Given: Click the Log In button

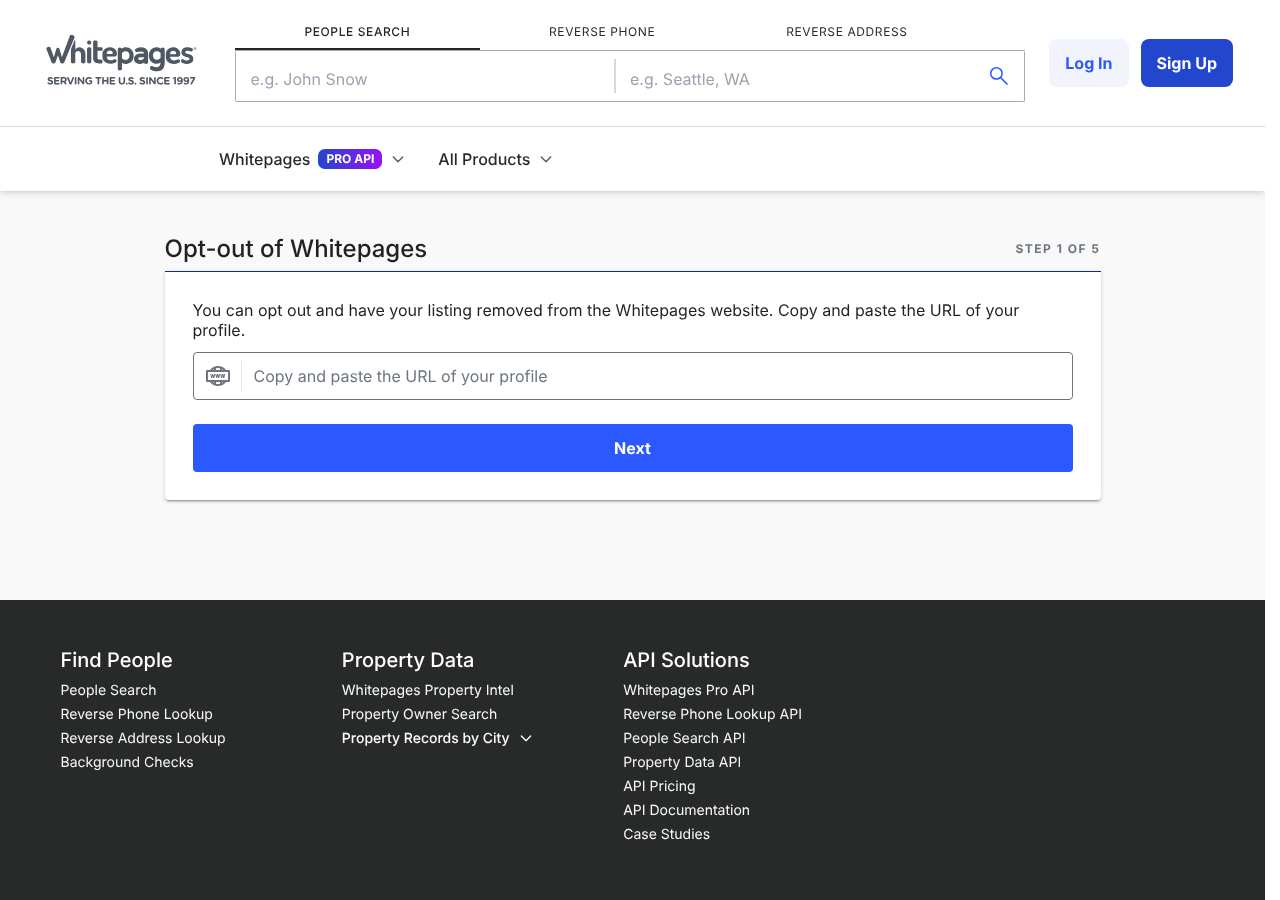Looking at the screenshot, I should (1089, 63).
